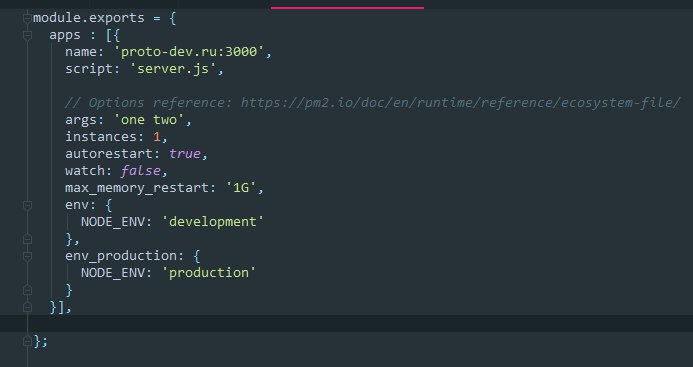Click the 'development' string value
Viewport: 693px width, 367px height.
point(213,222)
